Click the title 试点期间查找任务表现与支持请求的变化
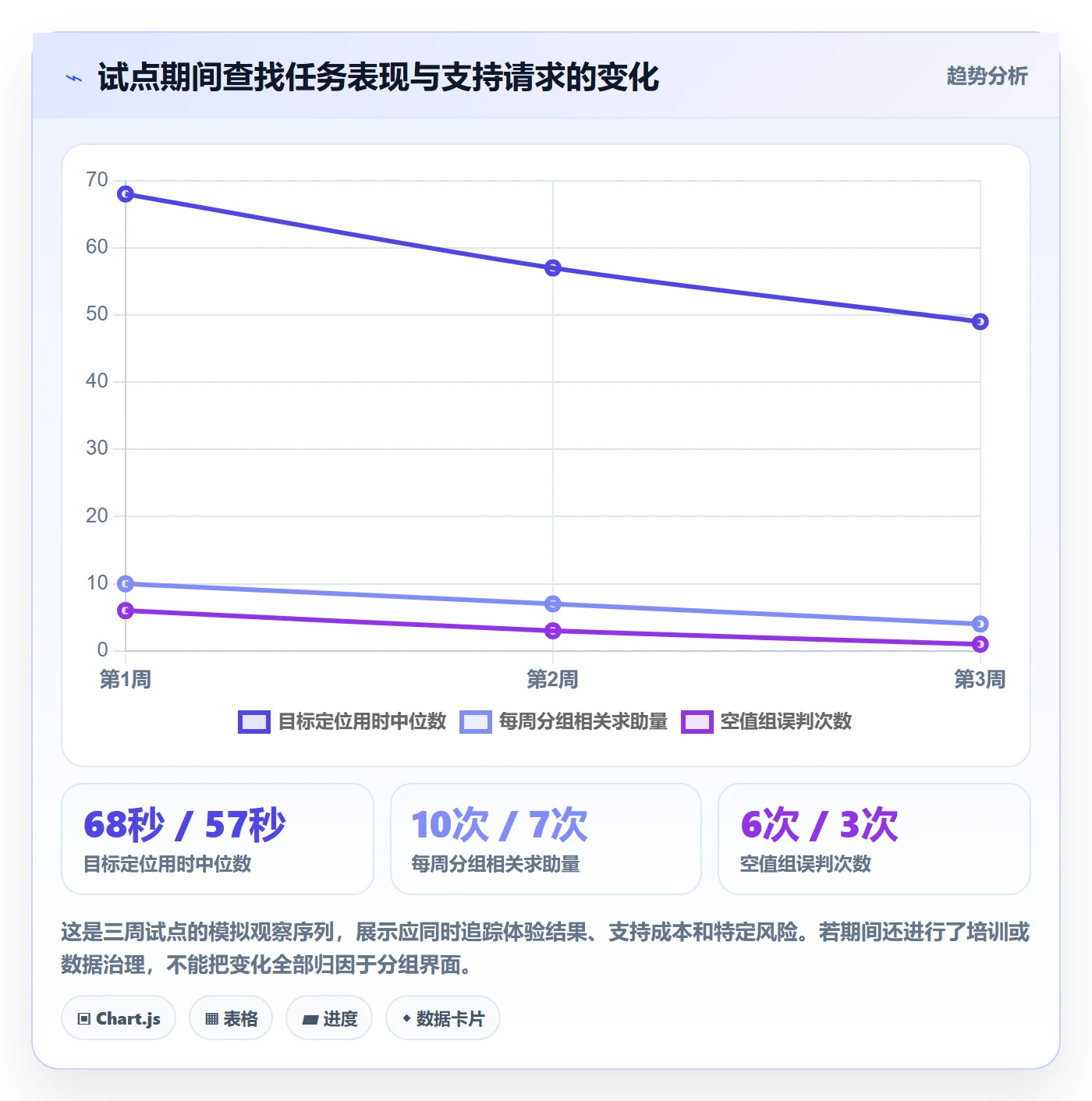 point(378,77)
